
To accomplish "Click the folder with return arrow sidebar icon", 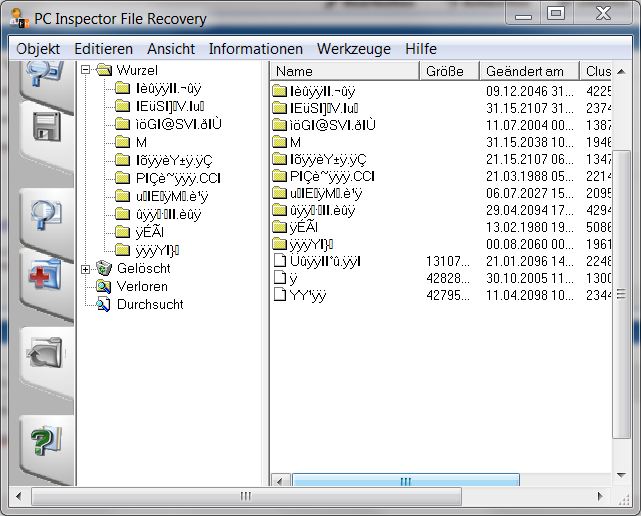I will pyautogui.click(x=45, y=352).
